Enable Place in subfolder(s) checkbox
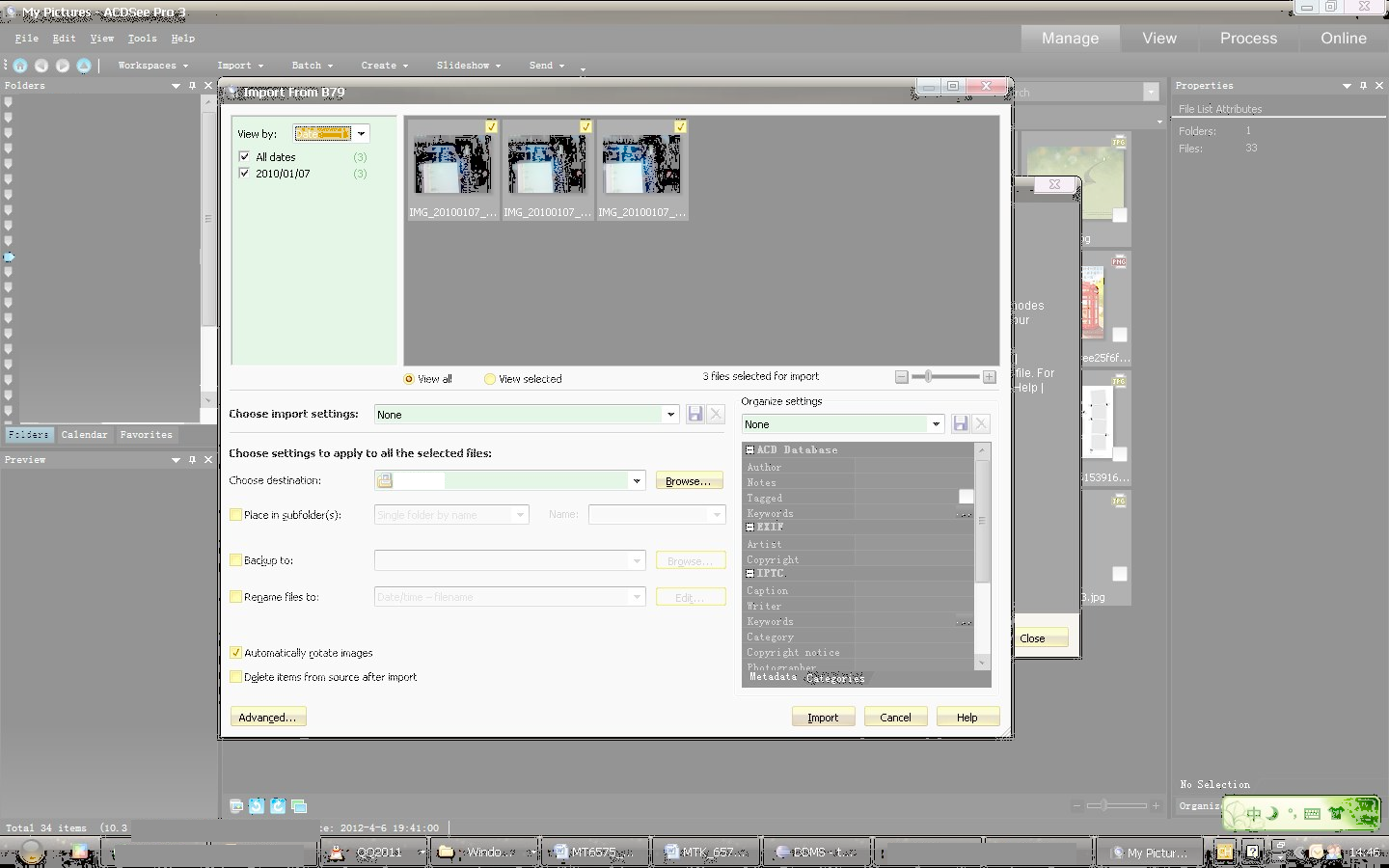1389x868 pixels. coord(235,515)
